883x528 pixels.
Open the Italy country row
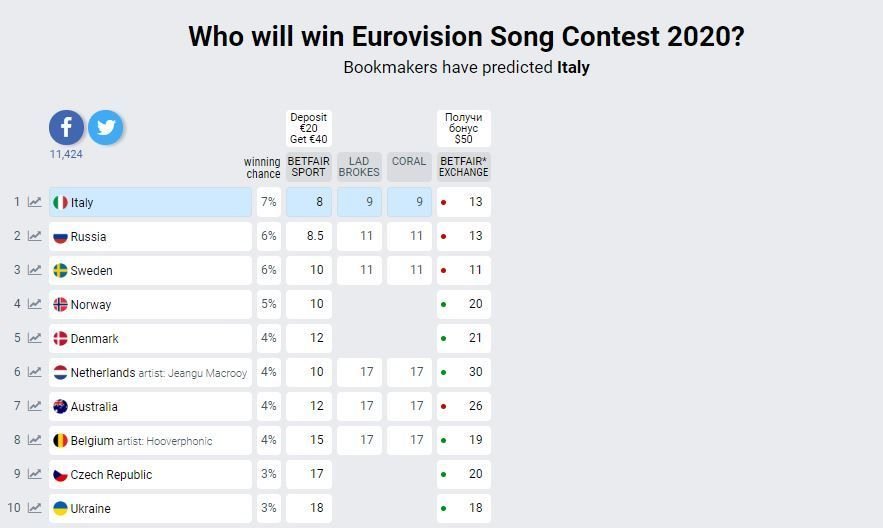pyautogui.click(x=150, y=202)
